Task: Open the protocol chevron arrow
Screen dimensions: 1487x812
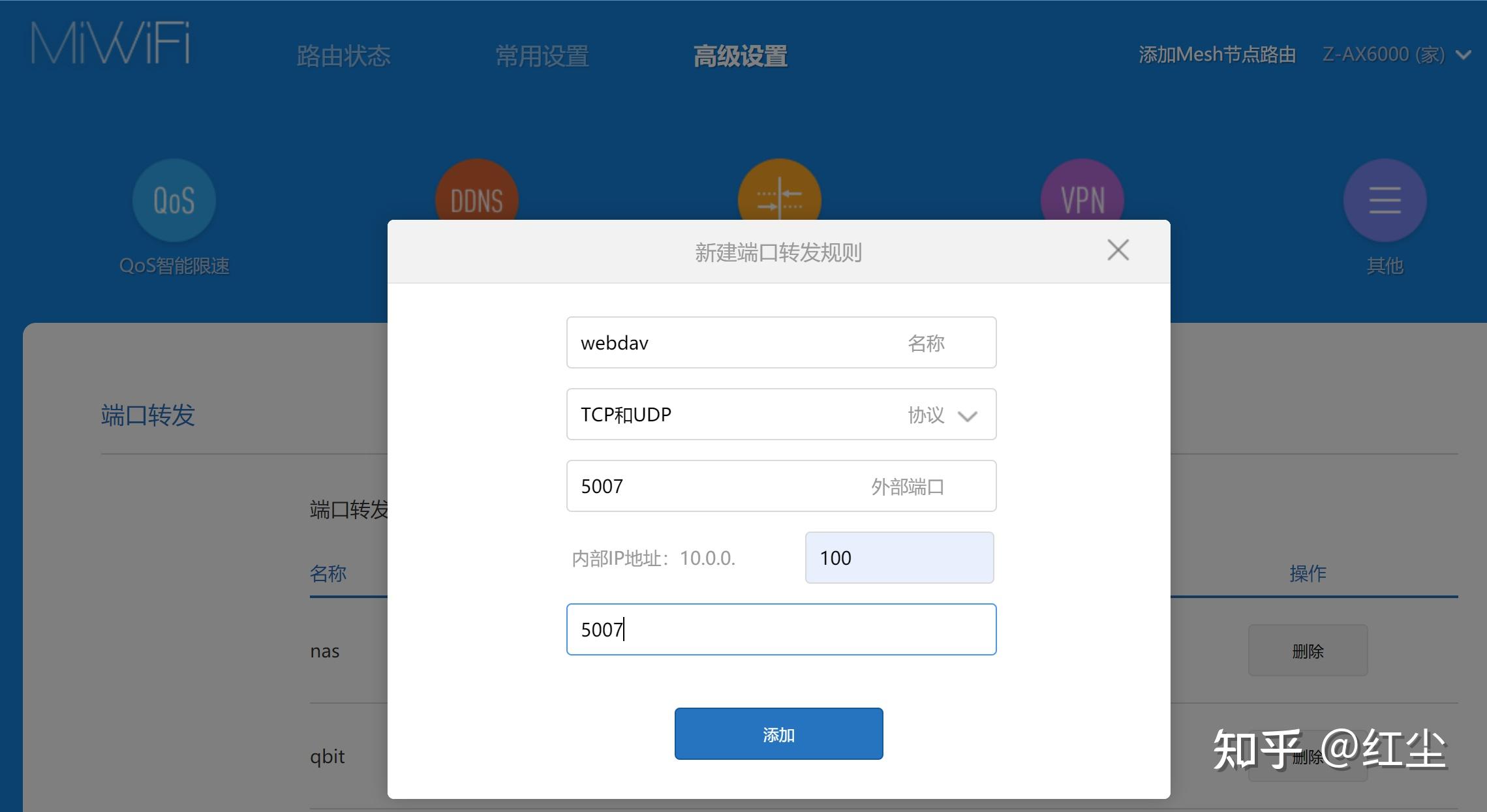Action: coord(968,415)
